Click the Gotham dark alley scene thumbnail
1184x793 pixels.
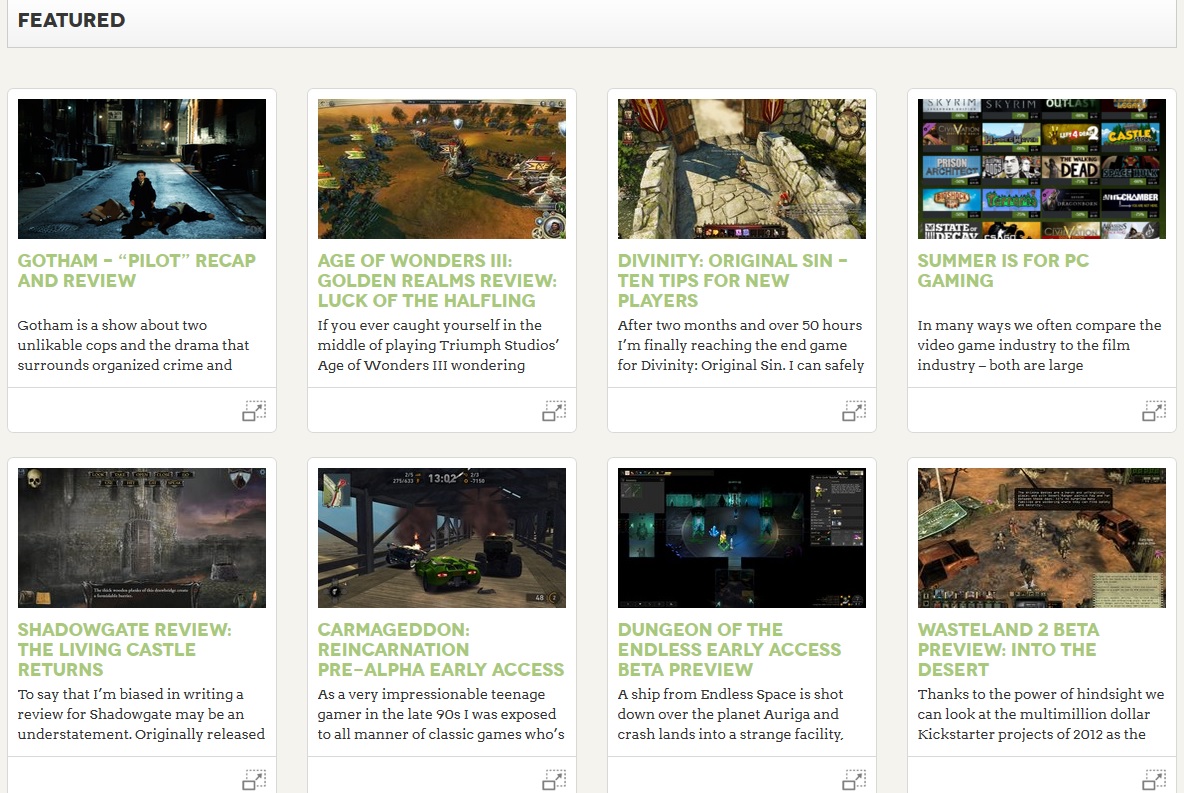pos(142,169)
